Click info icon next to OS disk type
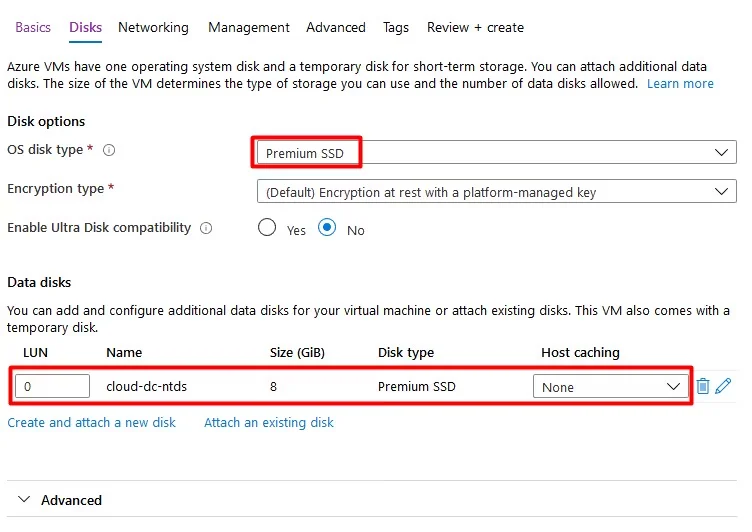The height and width of the screenshot is (532, 752). click(x=109, y=150)
